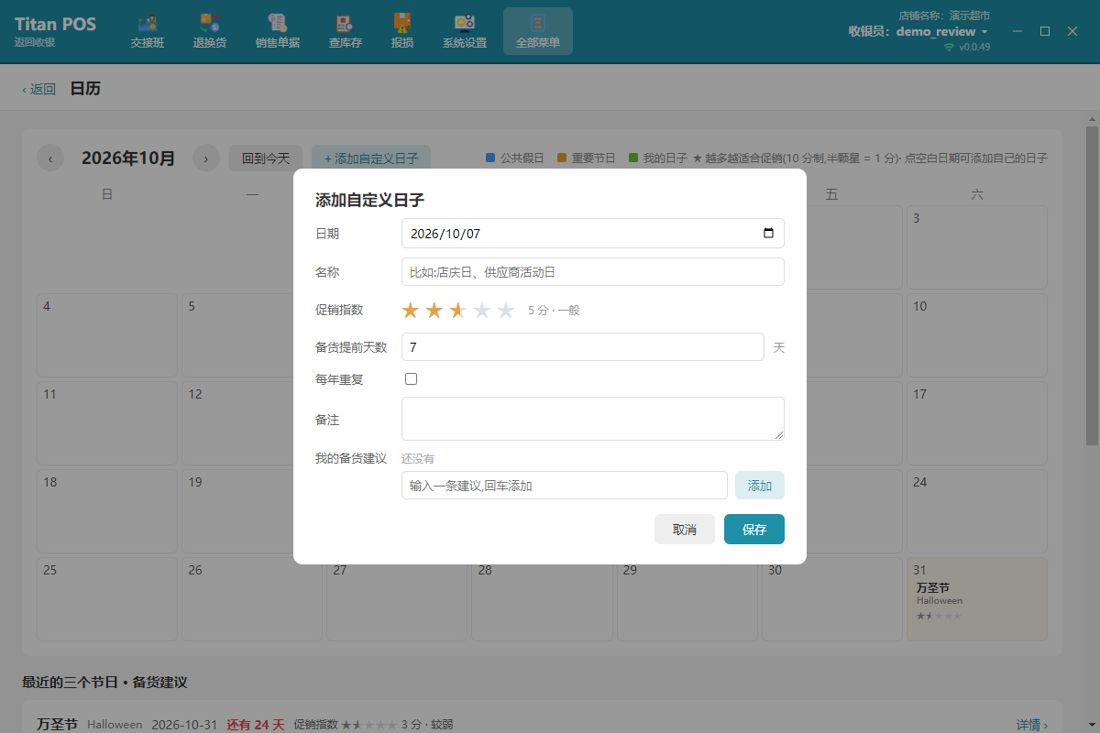
Task: Focus the stocking suggestion input field
Action: (x=565, y=485)
